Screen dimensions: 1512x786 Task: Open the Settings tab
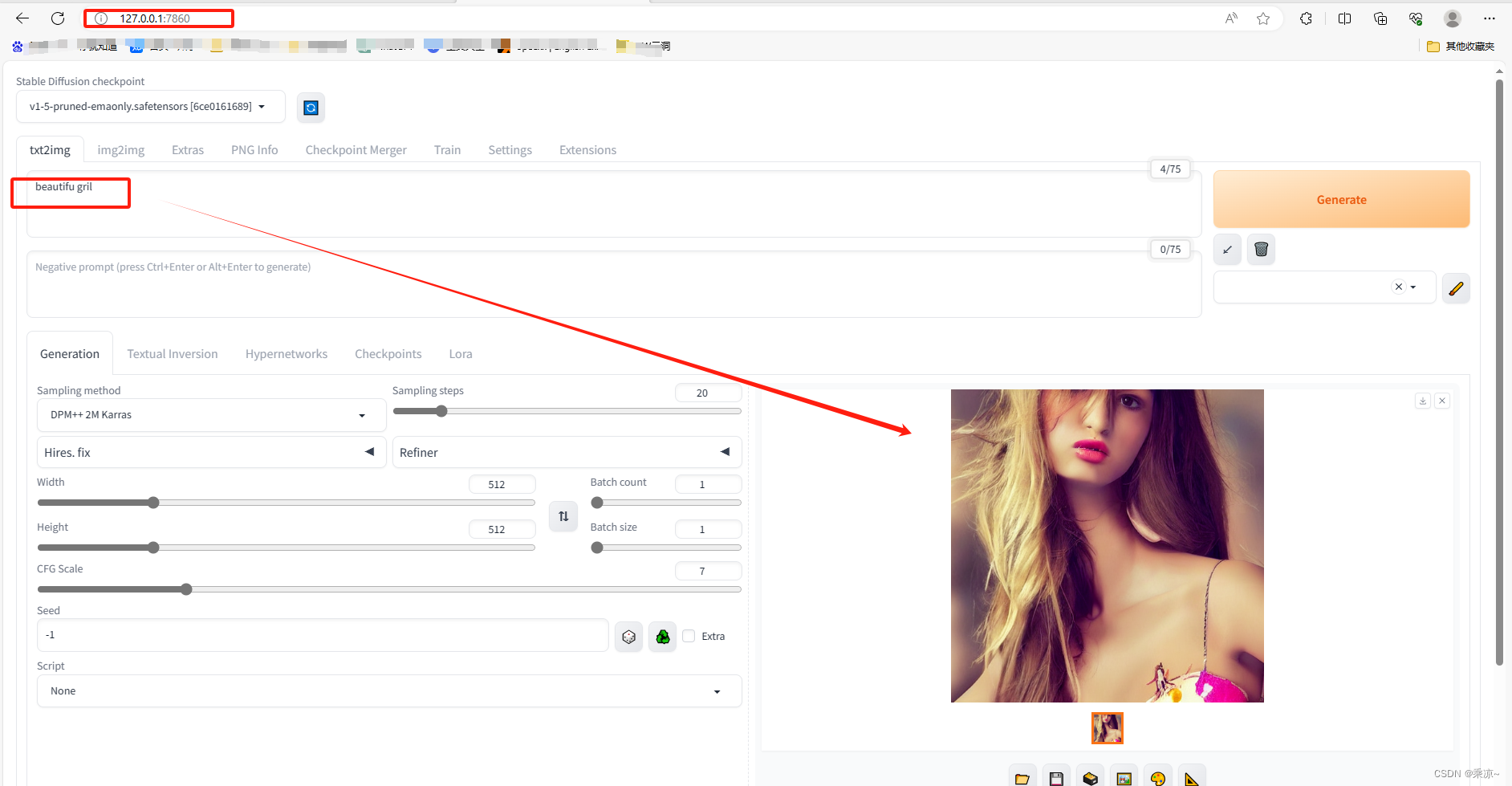pos(510,150)
